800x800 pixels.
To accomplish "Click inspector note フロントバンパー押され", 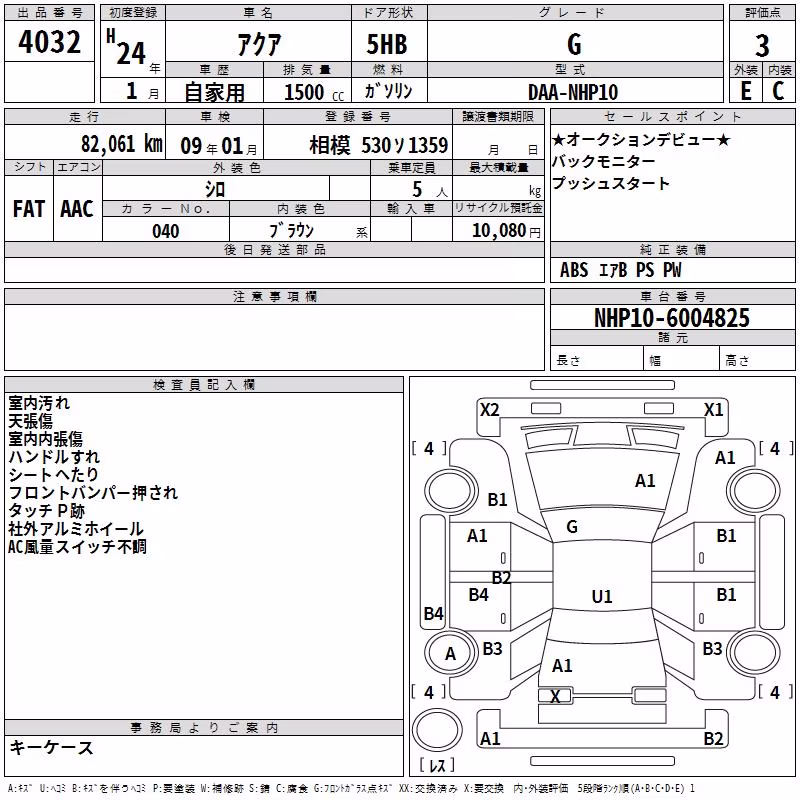I will pos(93,492).
